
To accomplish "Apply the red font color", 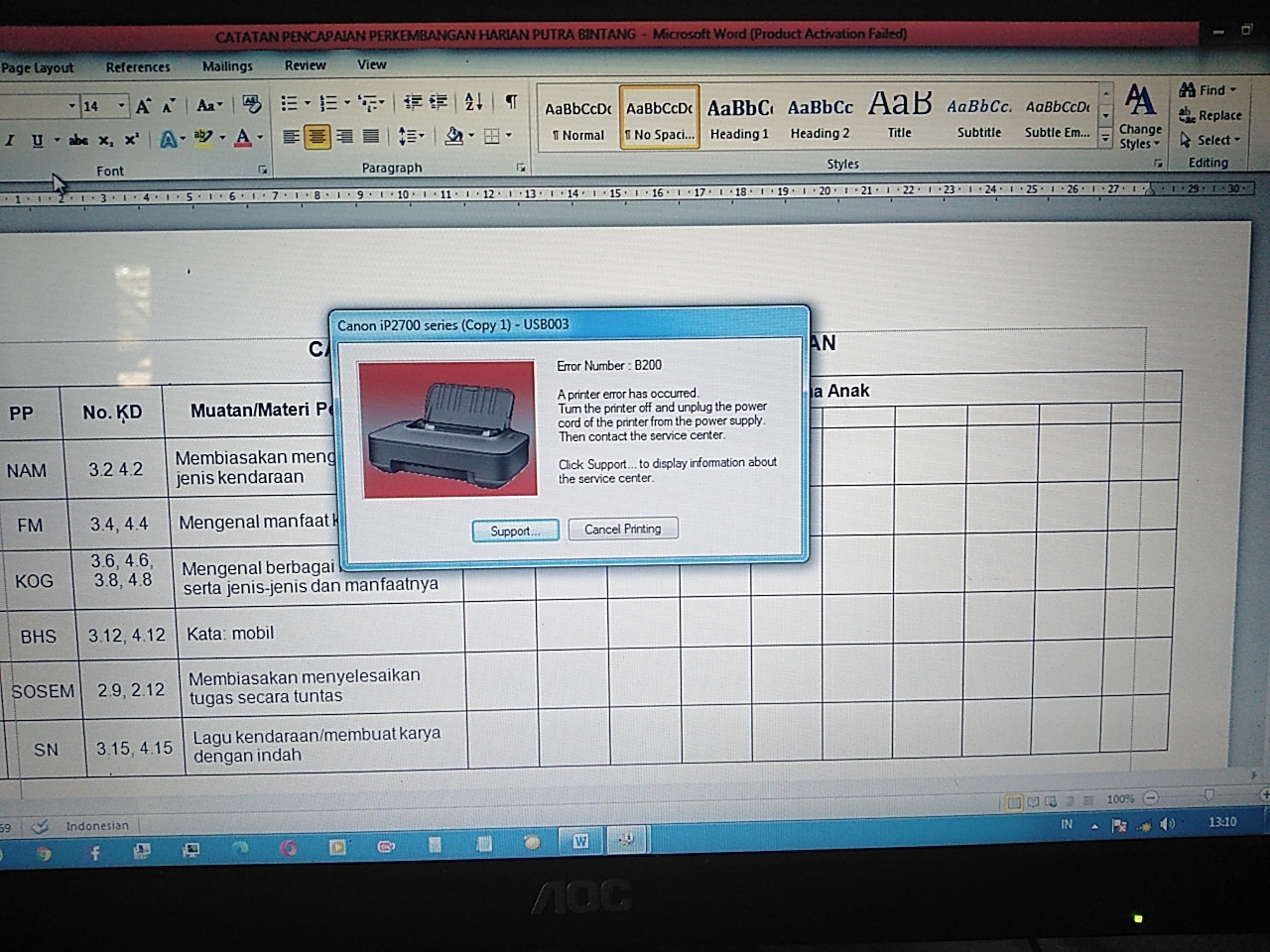I will 243,138.
